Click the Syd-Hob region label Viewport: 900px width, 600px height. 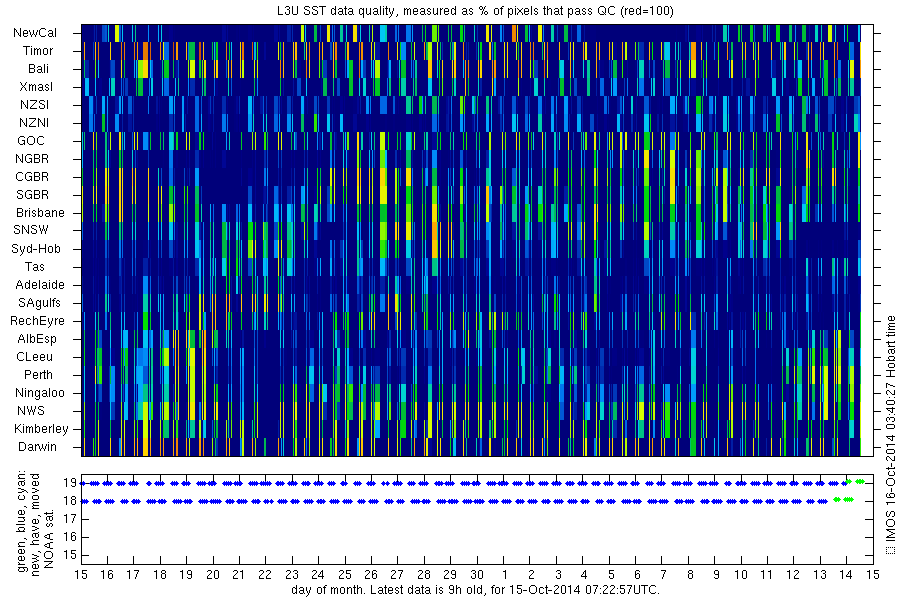tap(36, 249)
